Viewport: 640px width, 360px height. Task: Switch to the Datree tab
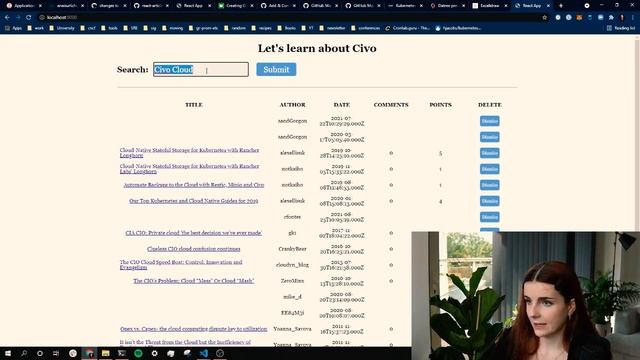(447, 6)
